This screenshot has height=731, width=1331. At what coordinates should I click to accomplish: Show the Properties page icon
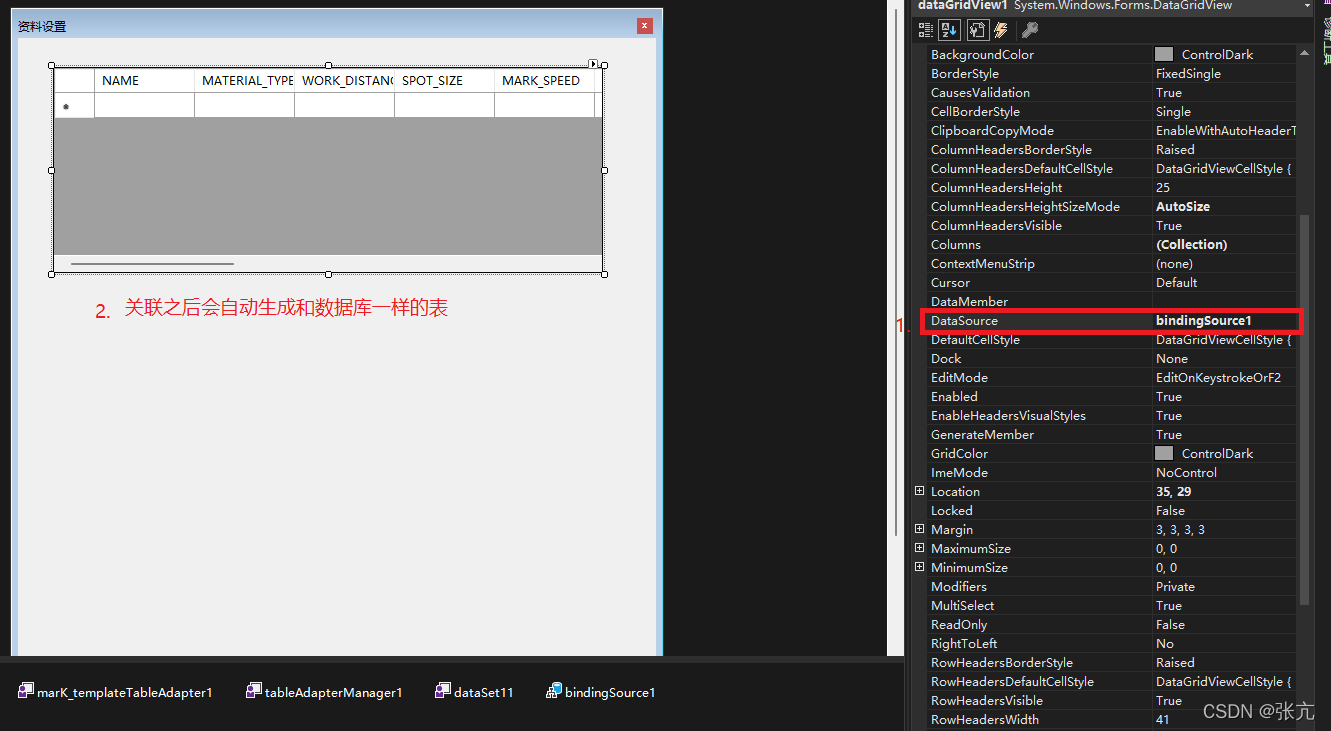pyautogui.click(x=977, y=30)
